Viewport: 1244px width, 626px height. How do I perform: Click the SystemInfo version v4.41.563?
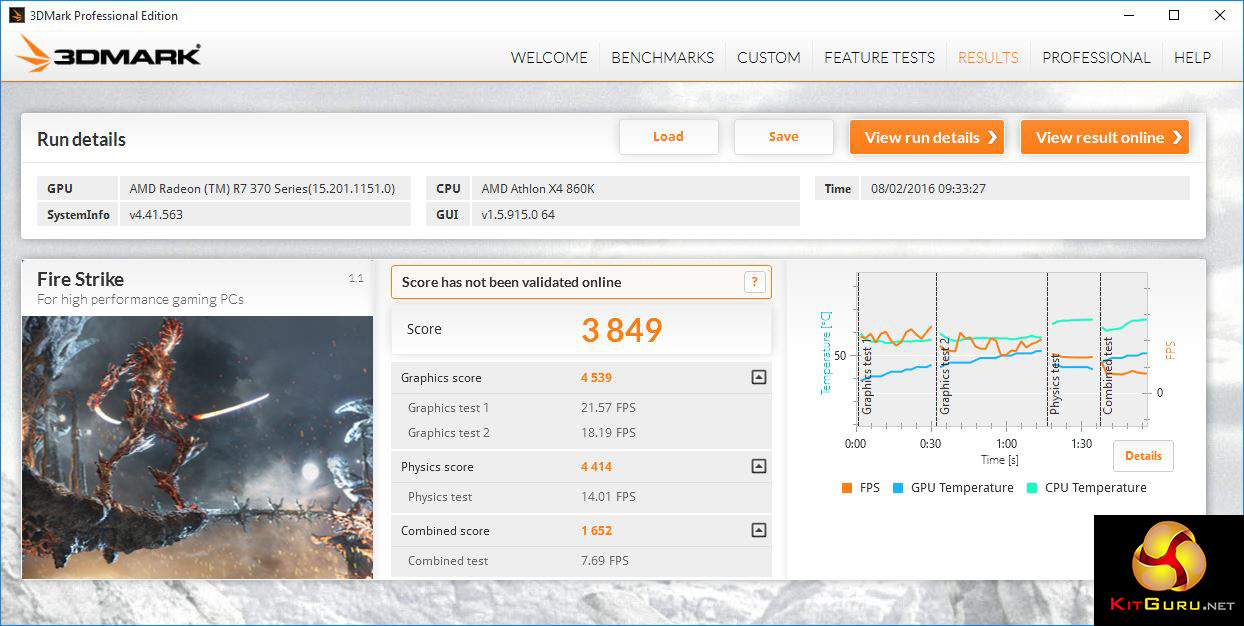pyautogui.click(x=156, y=214)
